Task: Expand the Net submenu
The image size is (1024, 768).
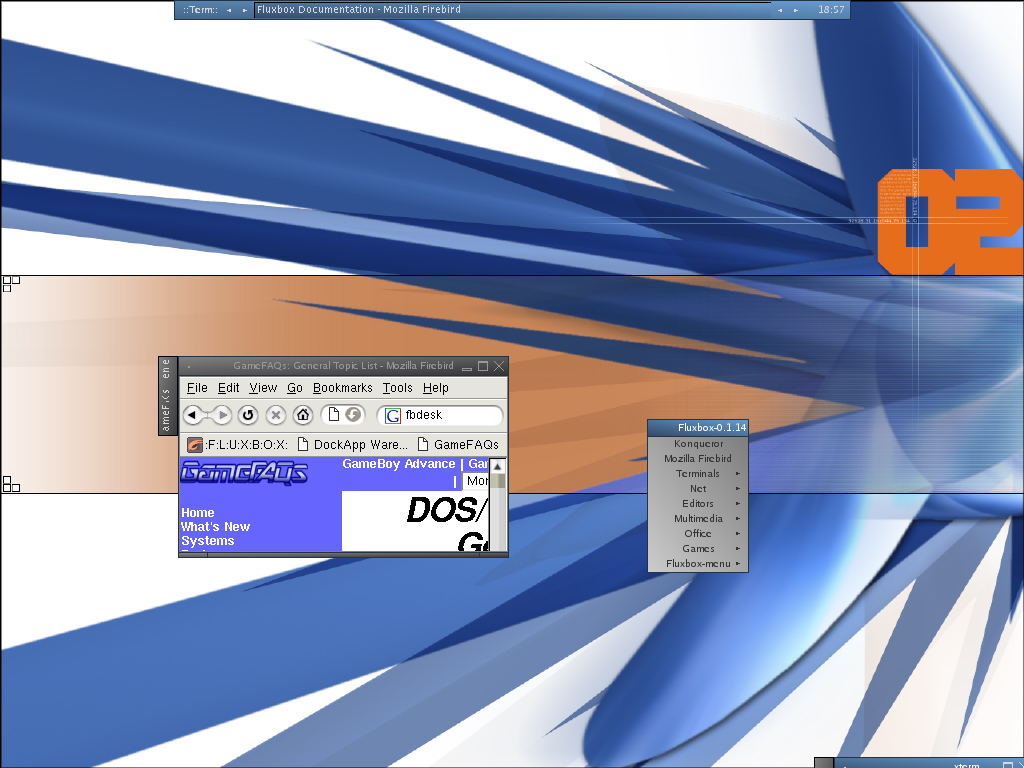Action: pyautogui.click(x=698, y=488)
